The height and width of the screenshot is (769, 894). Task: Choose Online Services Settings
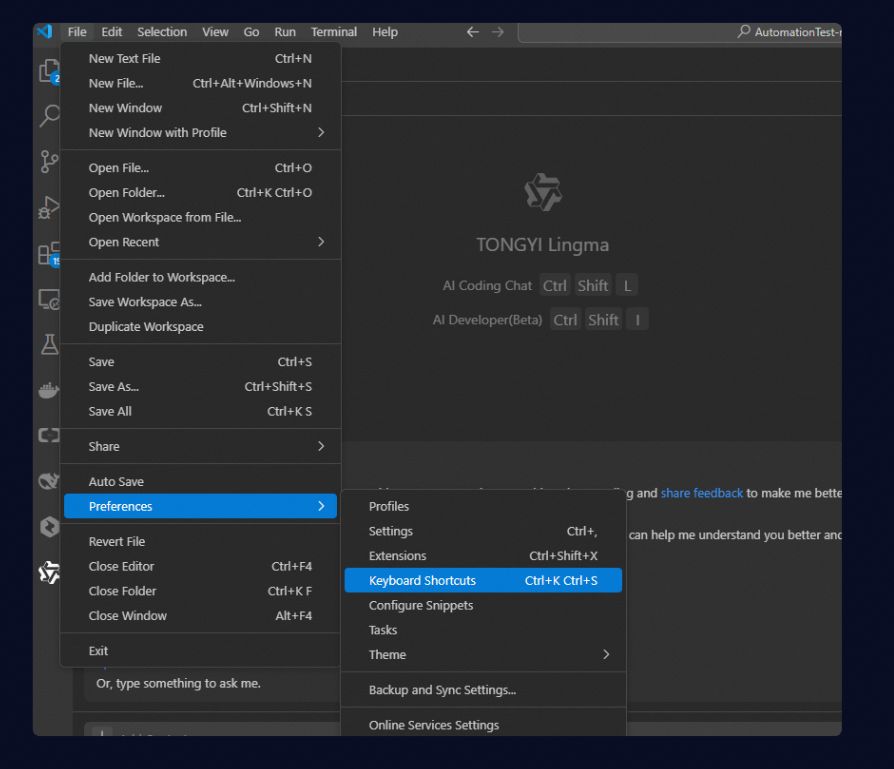click(483, 725)
